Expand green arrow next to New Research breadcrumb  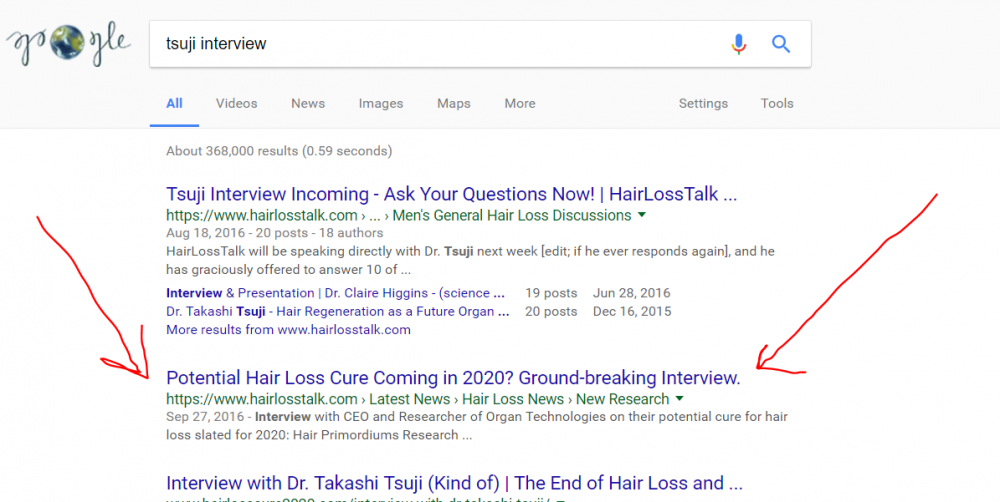680,399
